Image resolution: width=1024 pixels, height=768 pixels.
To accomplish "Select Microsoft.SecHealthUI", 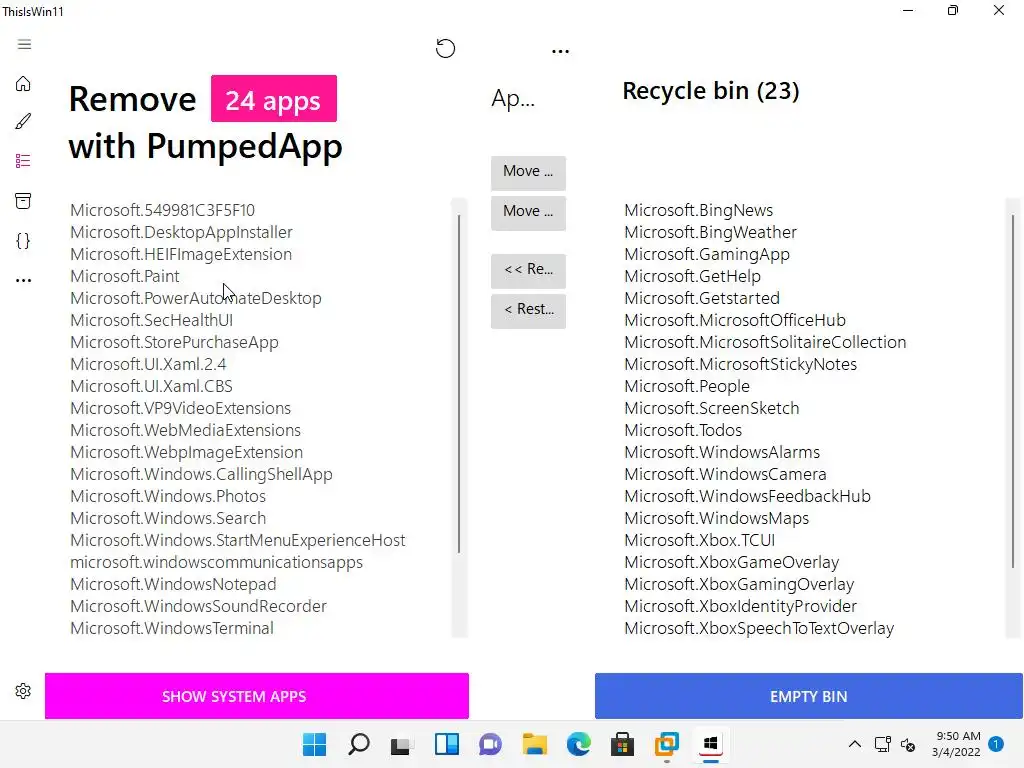I will 152,320.
